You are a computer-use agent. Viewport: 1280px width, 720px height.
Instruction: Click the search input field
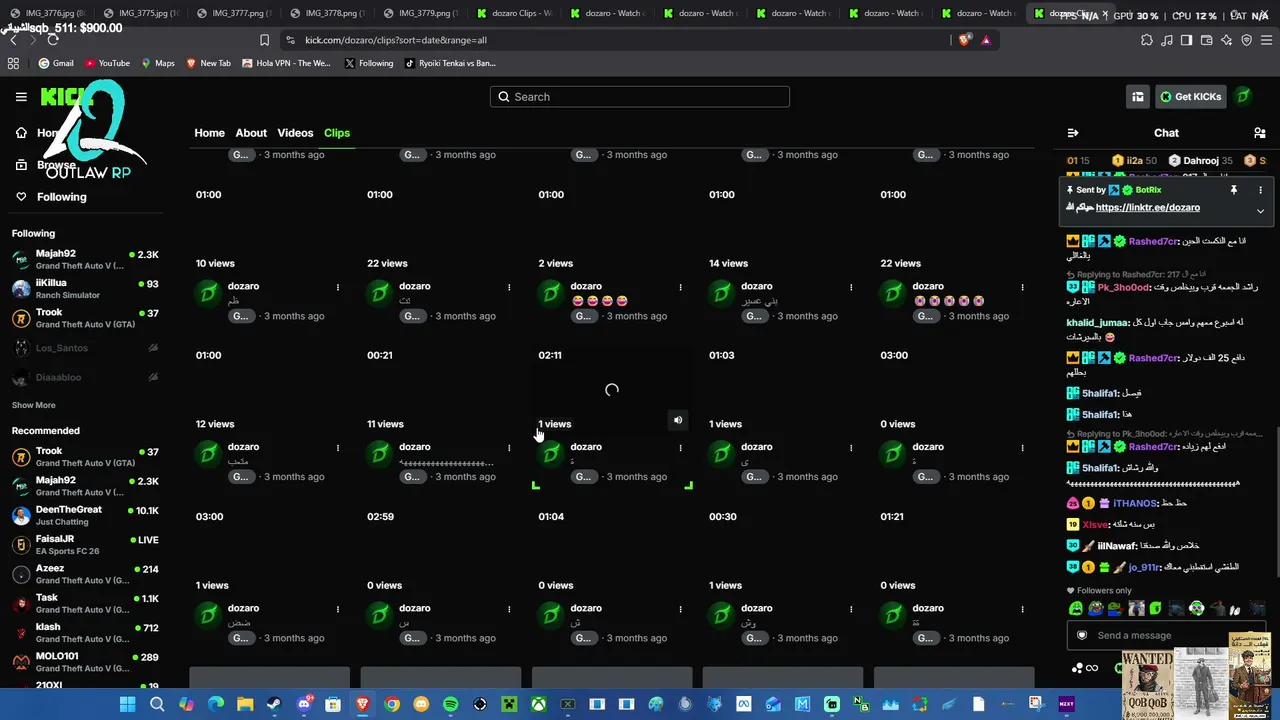pyautogui.click(x=640, y=97)
